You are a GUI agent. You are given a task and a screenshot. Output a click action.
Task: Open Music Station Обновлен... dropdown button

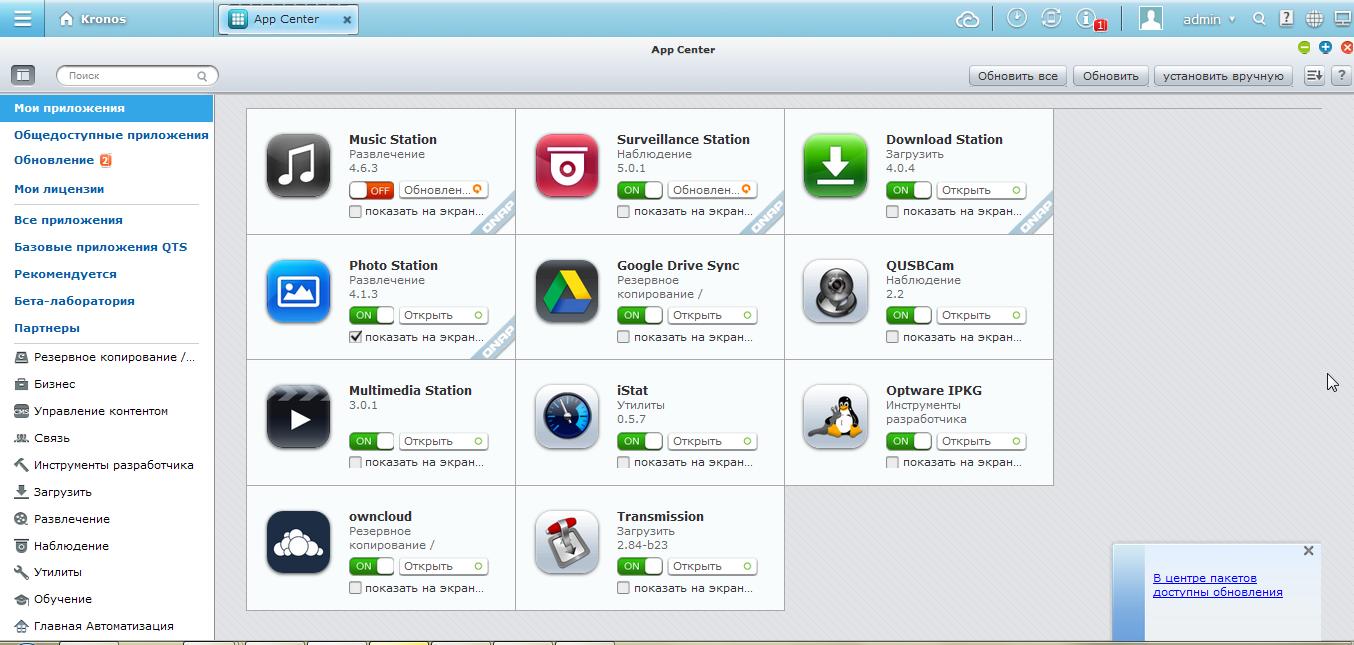pos(443,190)
